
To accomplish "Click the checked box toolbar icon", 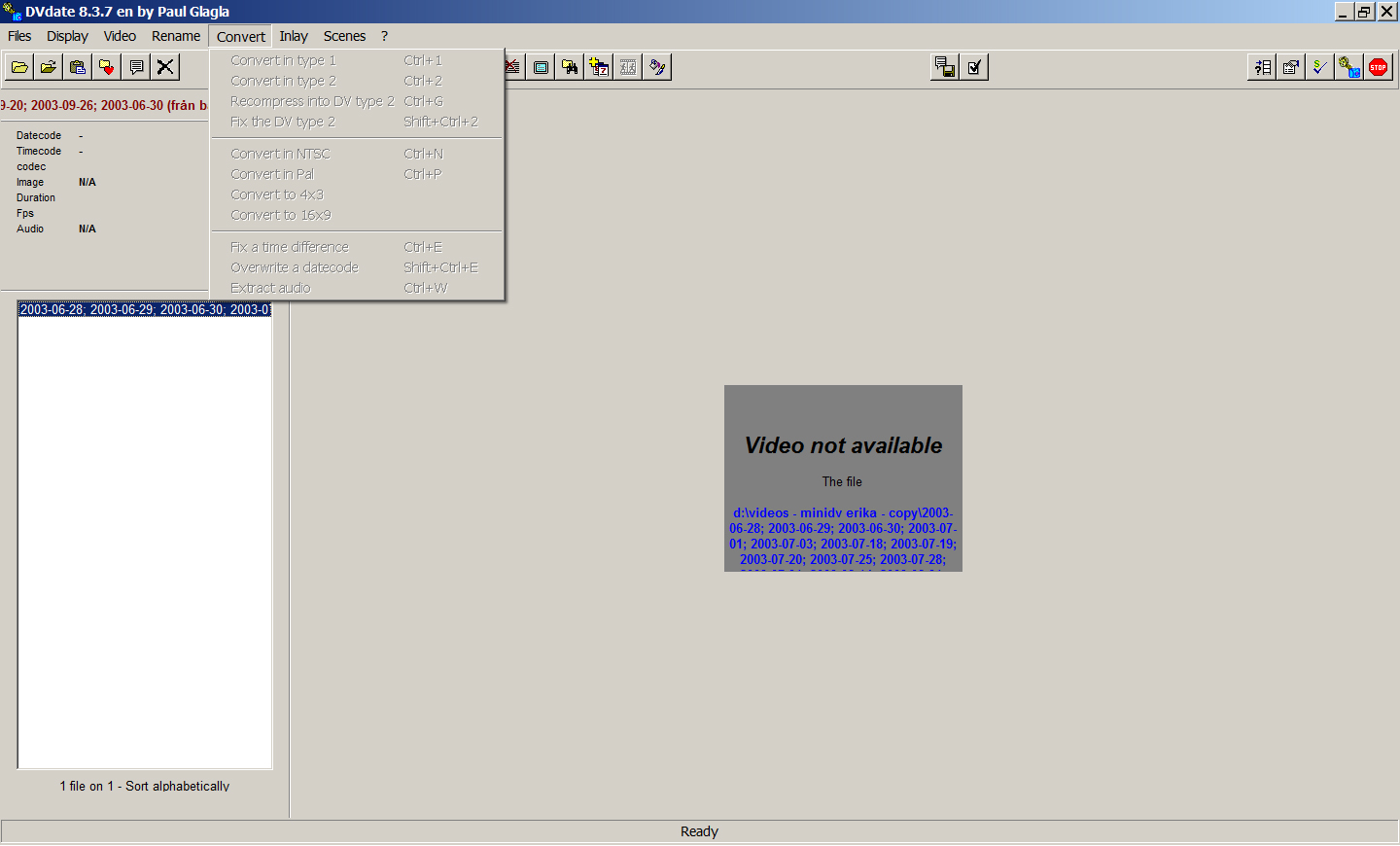I will (x=973, y=67).
